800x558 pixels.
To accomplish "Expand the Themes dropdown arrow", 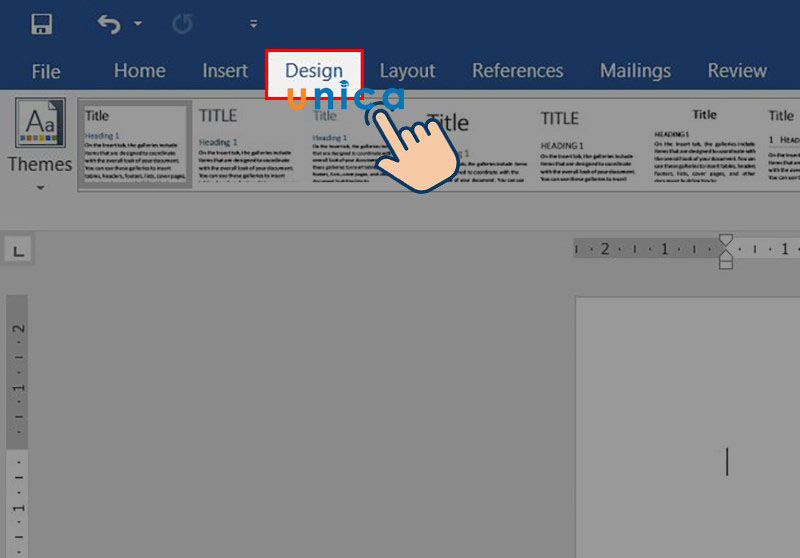I will pyautogui.click(x=40, y=187).
